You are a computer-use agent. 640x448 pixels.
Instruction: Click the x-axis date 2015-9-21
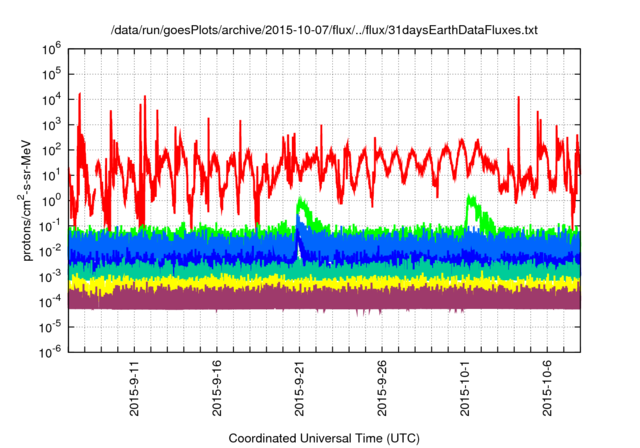(x=299, y=388)
